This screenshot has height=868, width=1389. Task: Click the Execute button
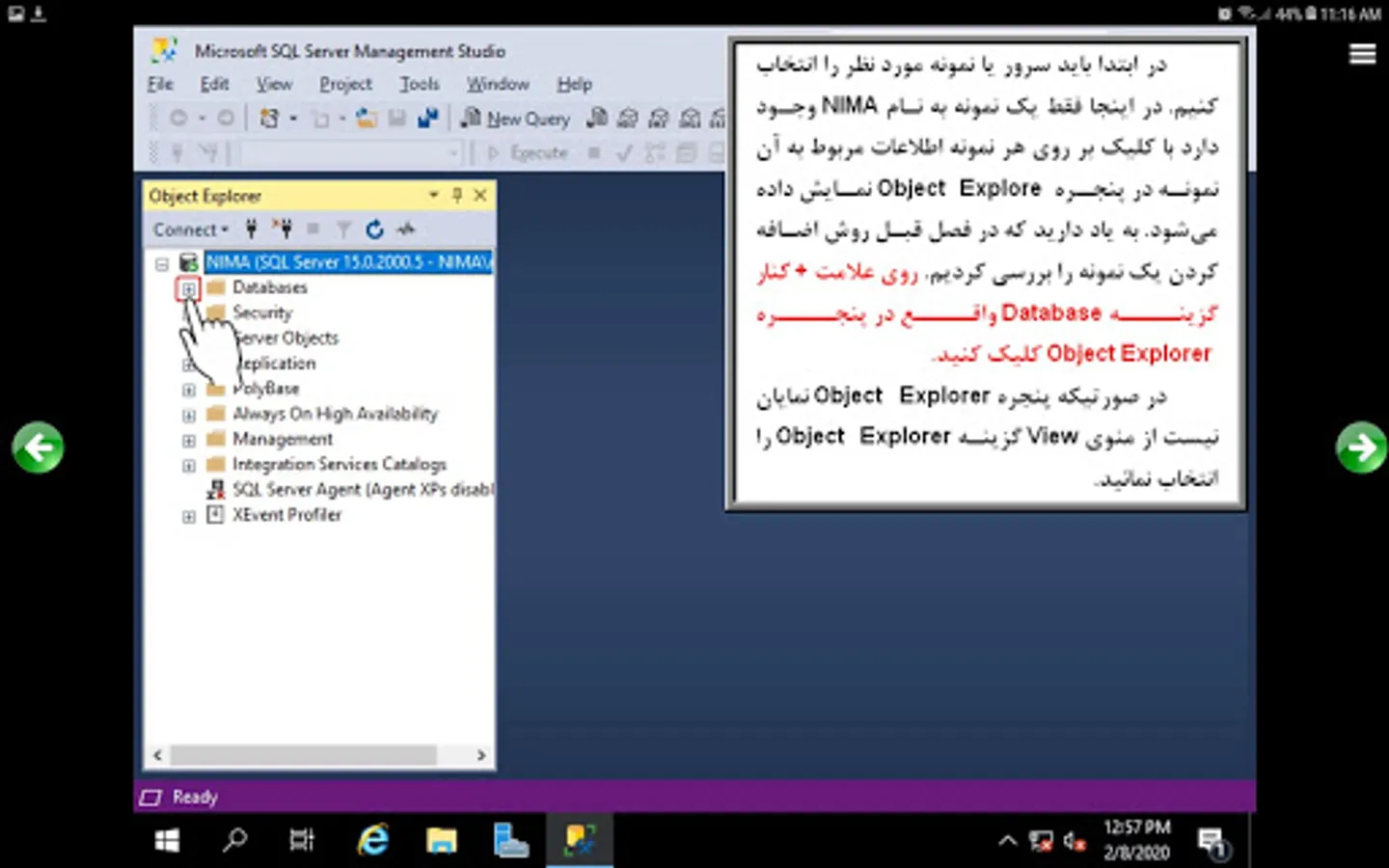(529, 152)
